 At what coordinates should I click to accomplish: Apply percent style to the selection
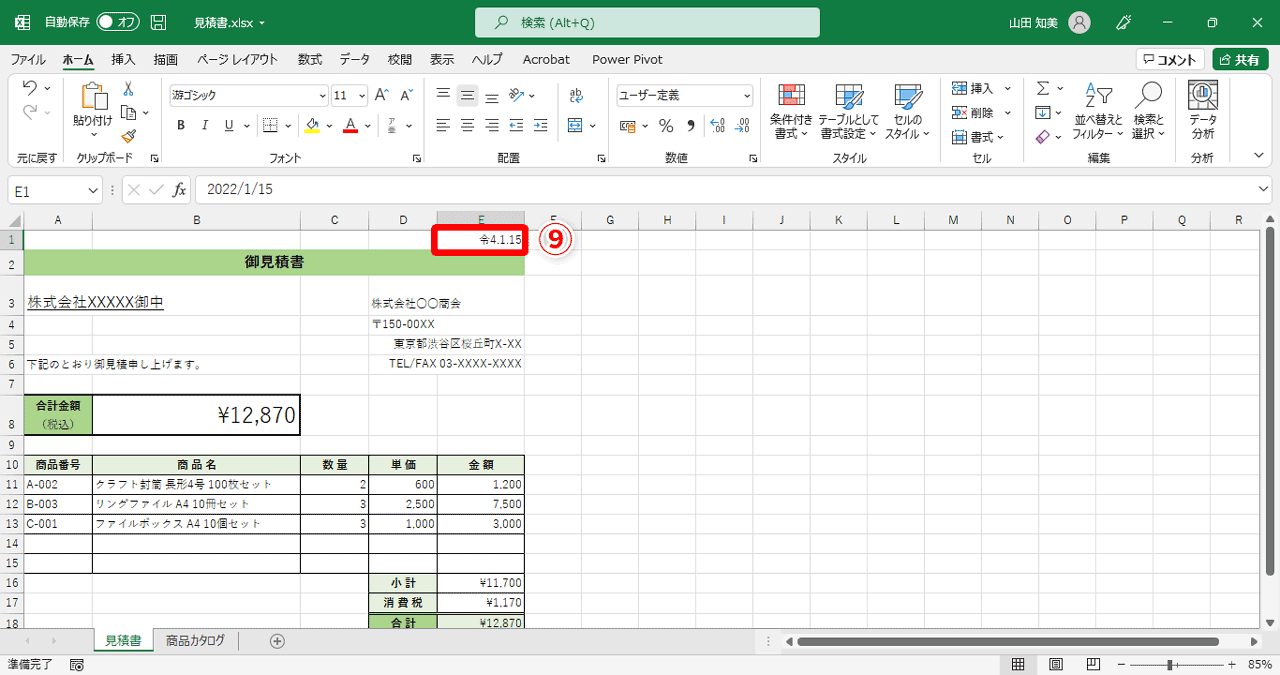665,125
